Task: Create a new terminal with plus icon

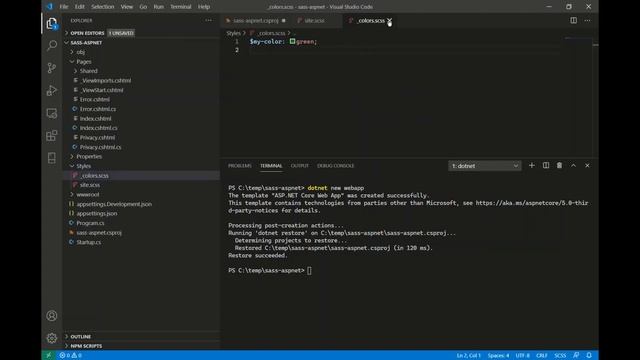Action: point(531,165)
